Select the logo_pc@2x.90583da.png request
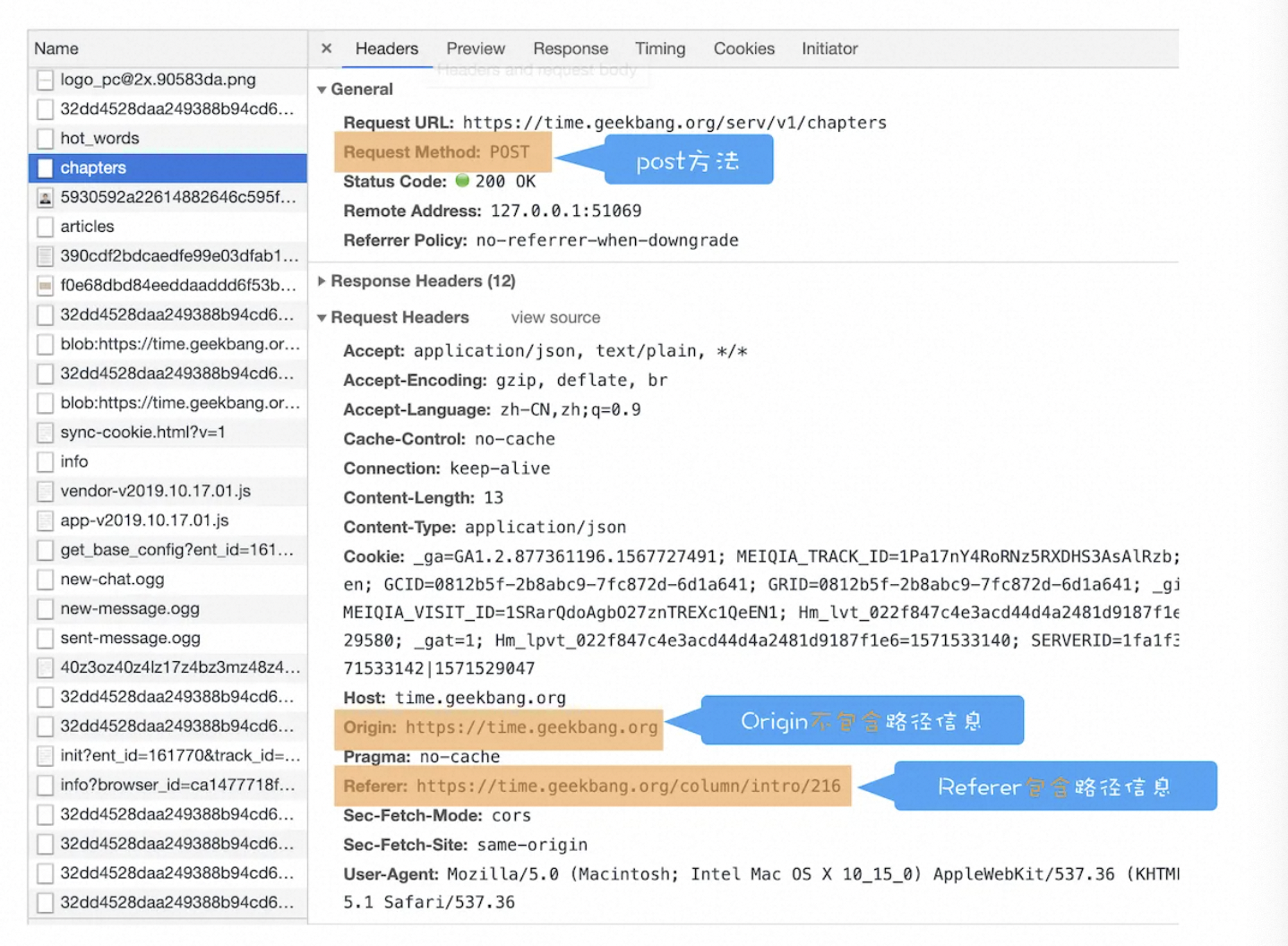 [x=167, y=80]
